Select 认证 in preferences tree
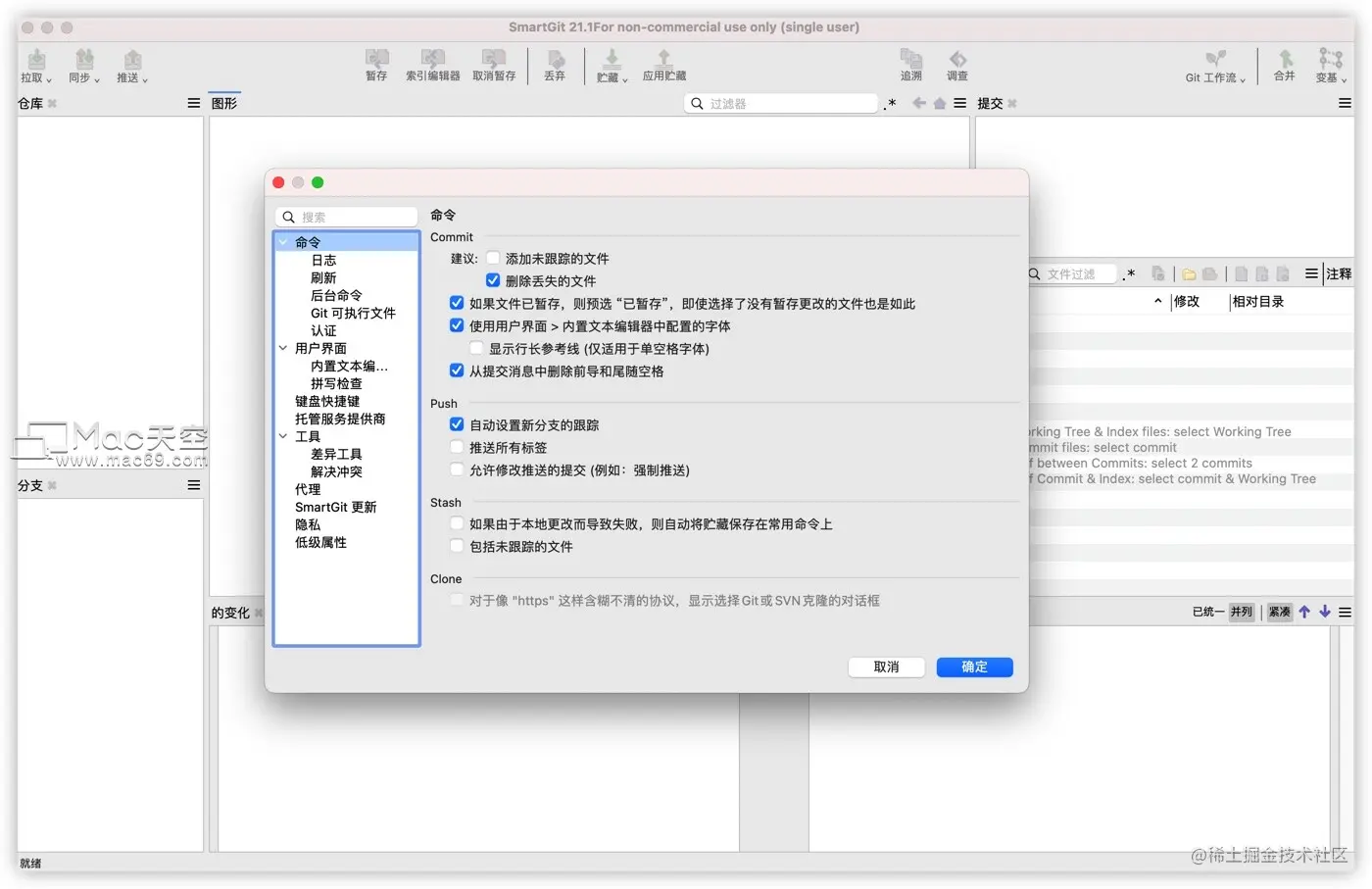The image size is (1372, 889). 323,330
